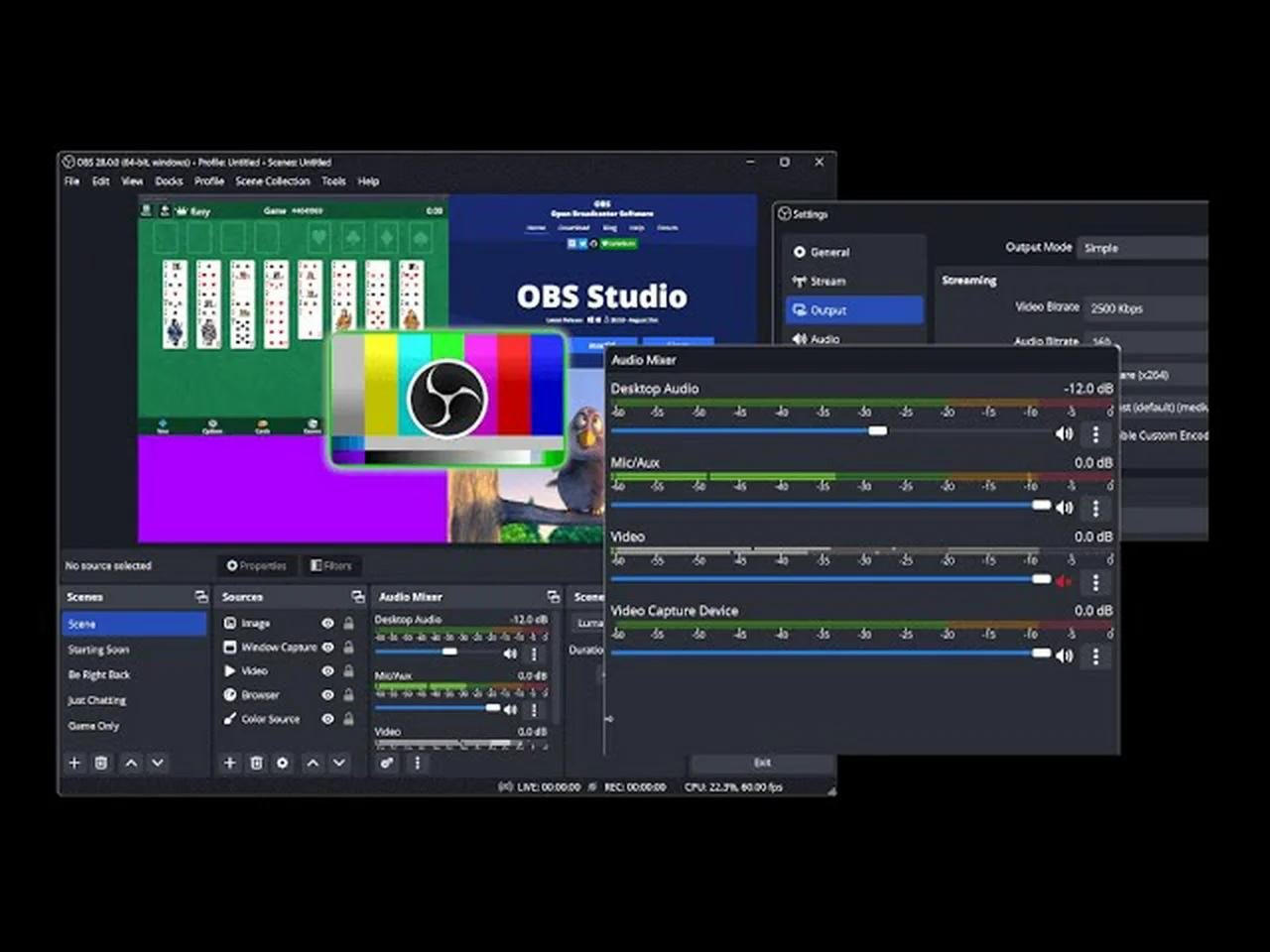Viewport: 1270px width, 952px height.
Task: Switch to Stream settings tab
Action: pyautogui.click(x=827, y=282)
